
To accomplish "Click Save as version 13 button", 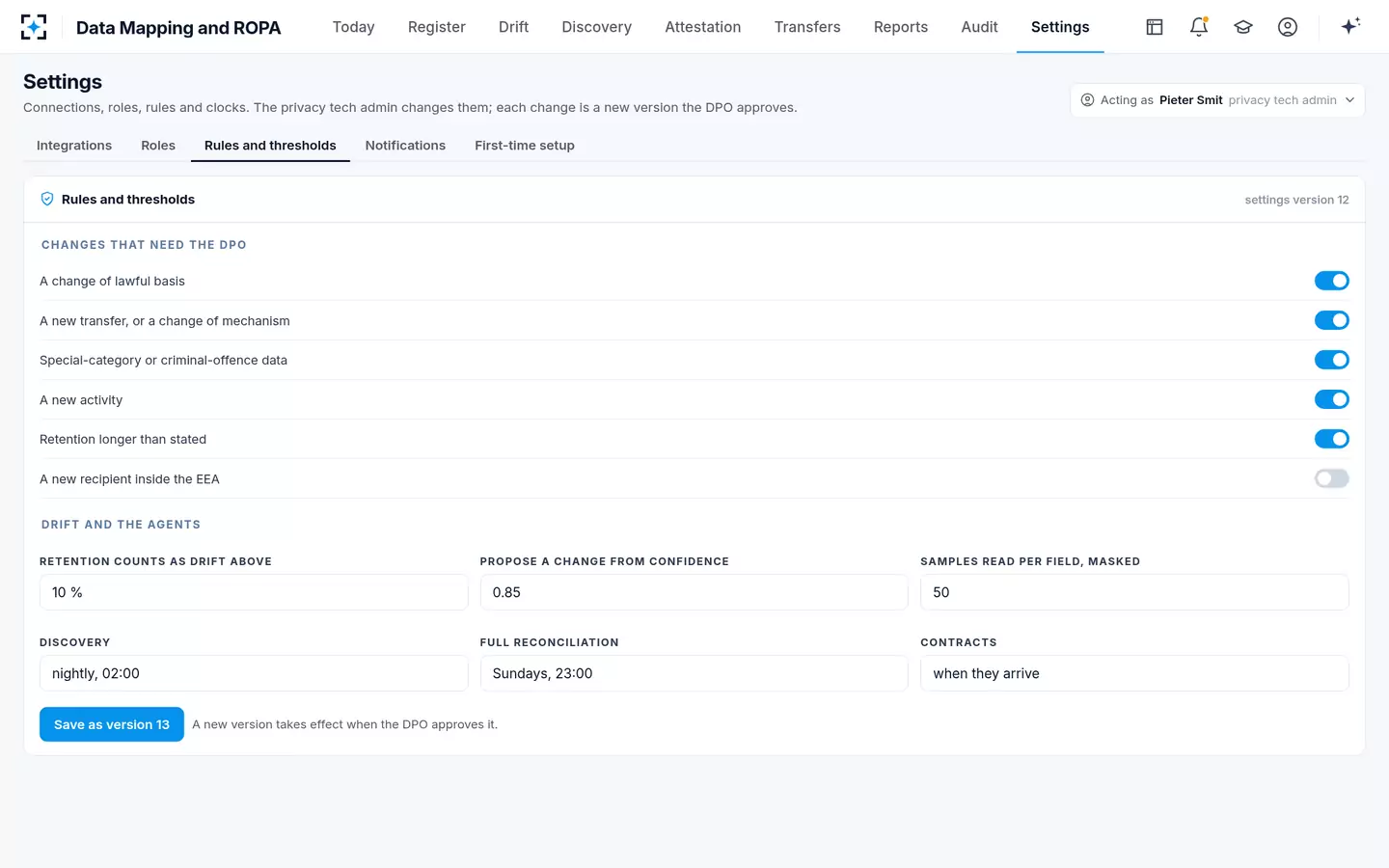I will 112,724.
